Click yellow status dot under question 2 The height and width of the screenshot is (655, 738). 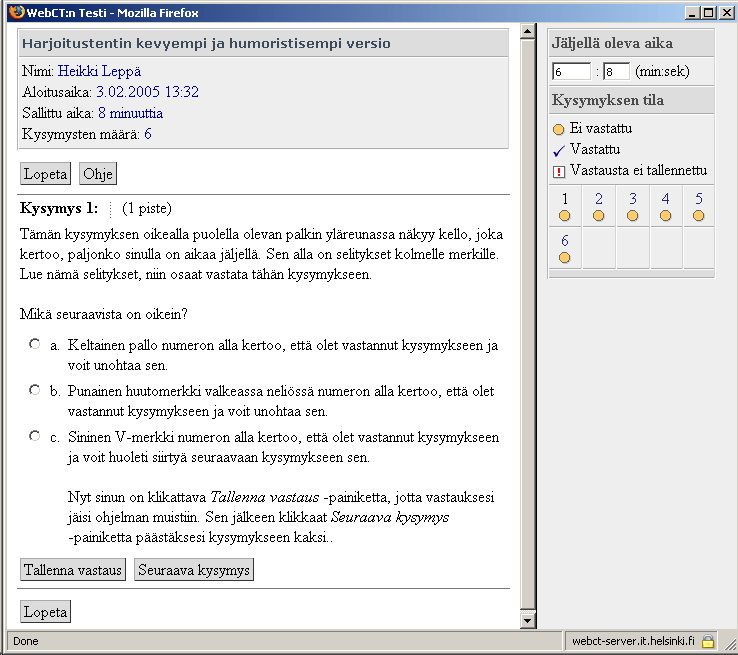point(599,216)
